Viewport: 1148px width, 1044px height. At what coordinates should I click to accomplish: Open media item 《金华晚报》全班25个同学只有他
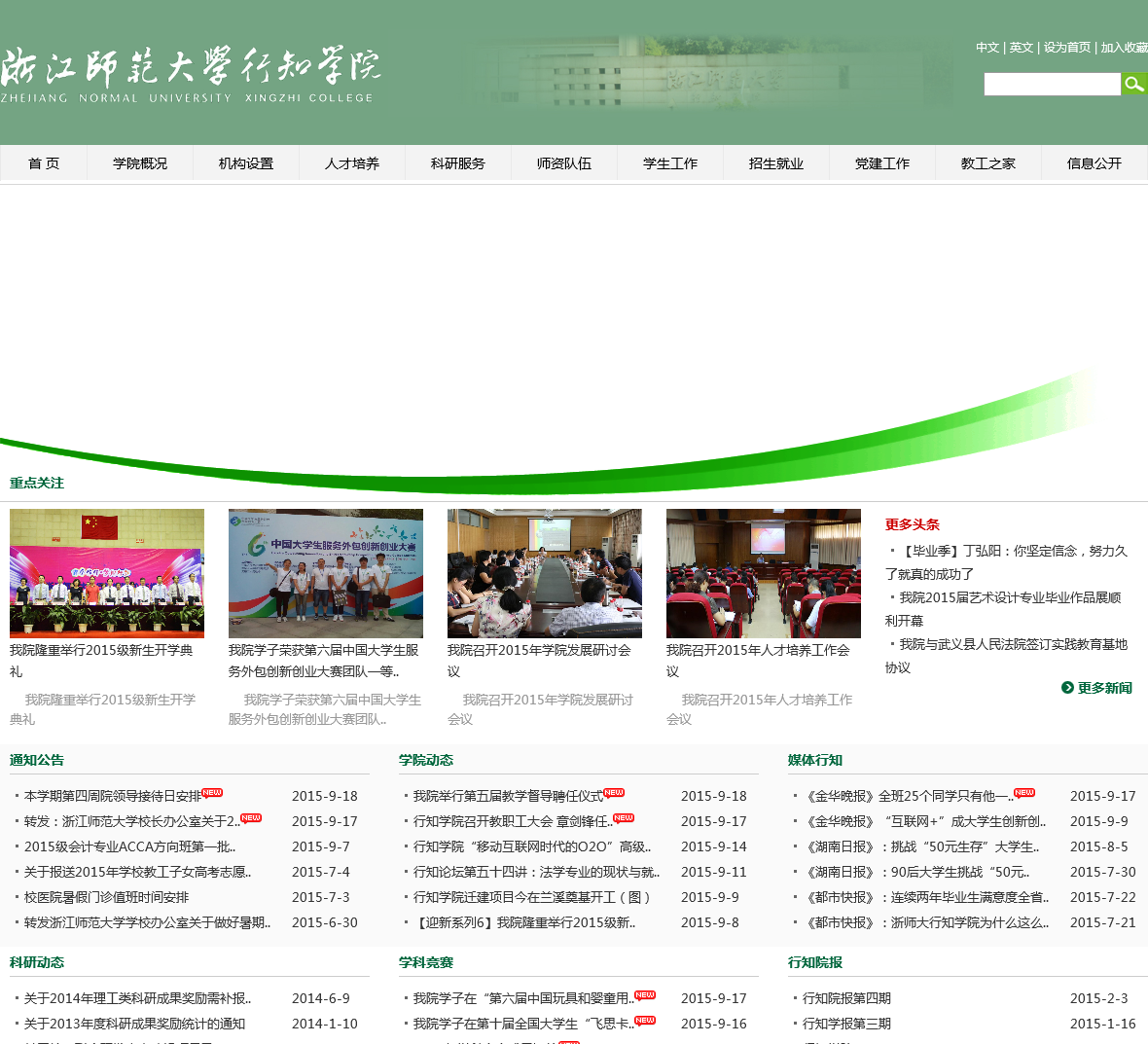[908, 796]
